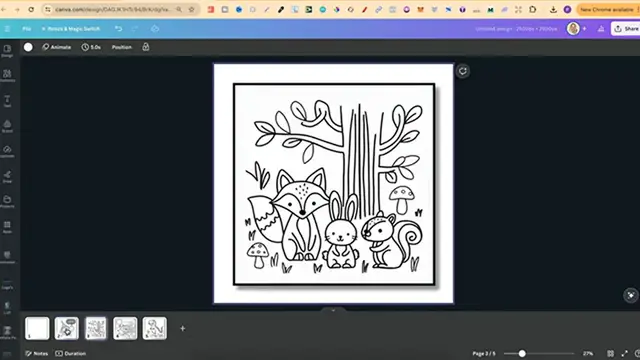Open the Projects panel in sidebar

point(7,201)
